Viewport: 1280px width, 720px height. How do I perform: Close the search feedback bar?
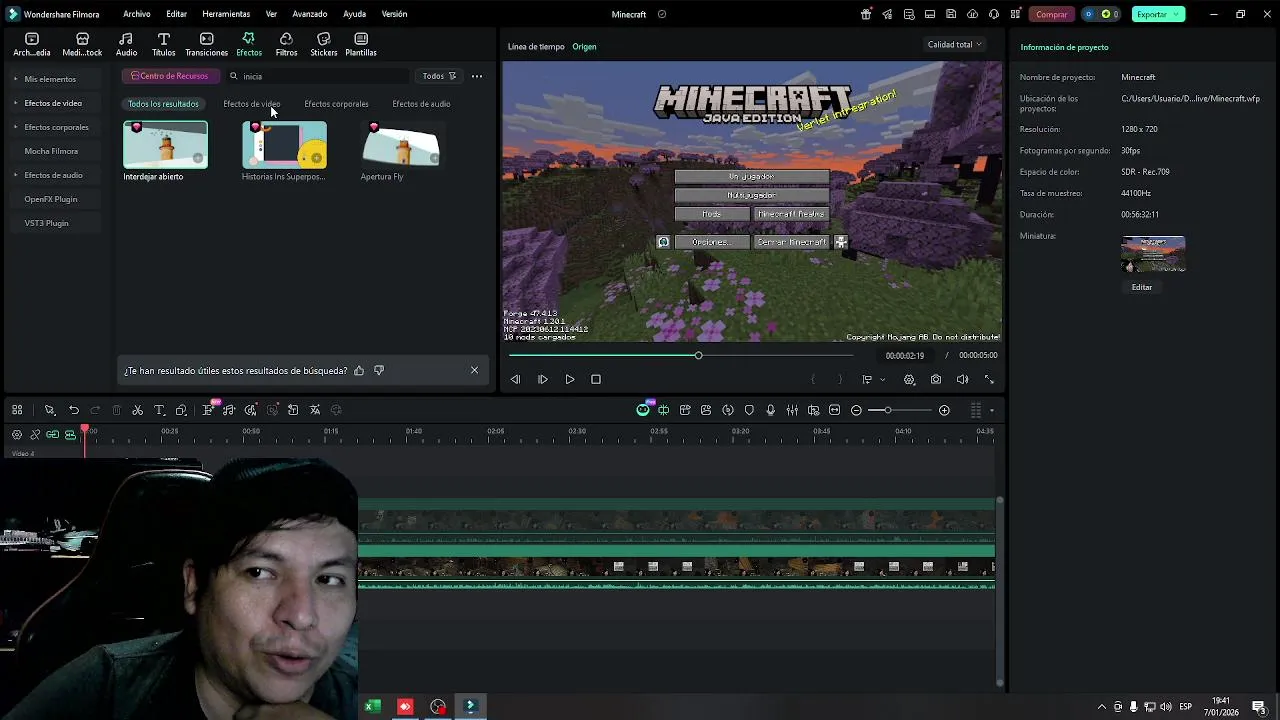point(474,370)
